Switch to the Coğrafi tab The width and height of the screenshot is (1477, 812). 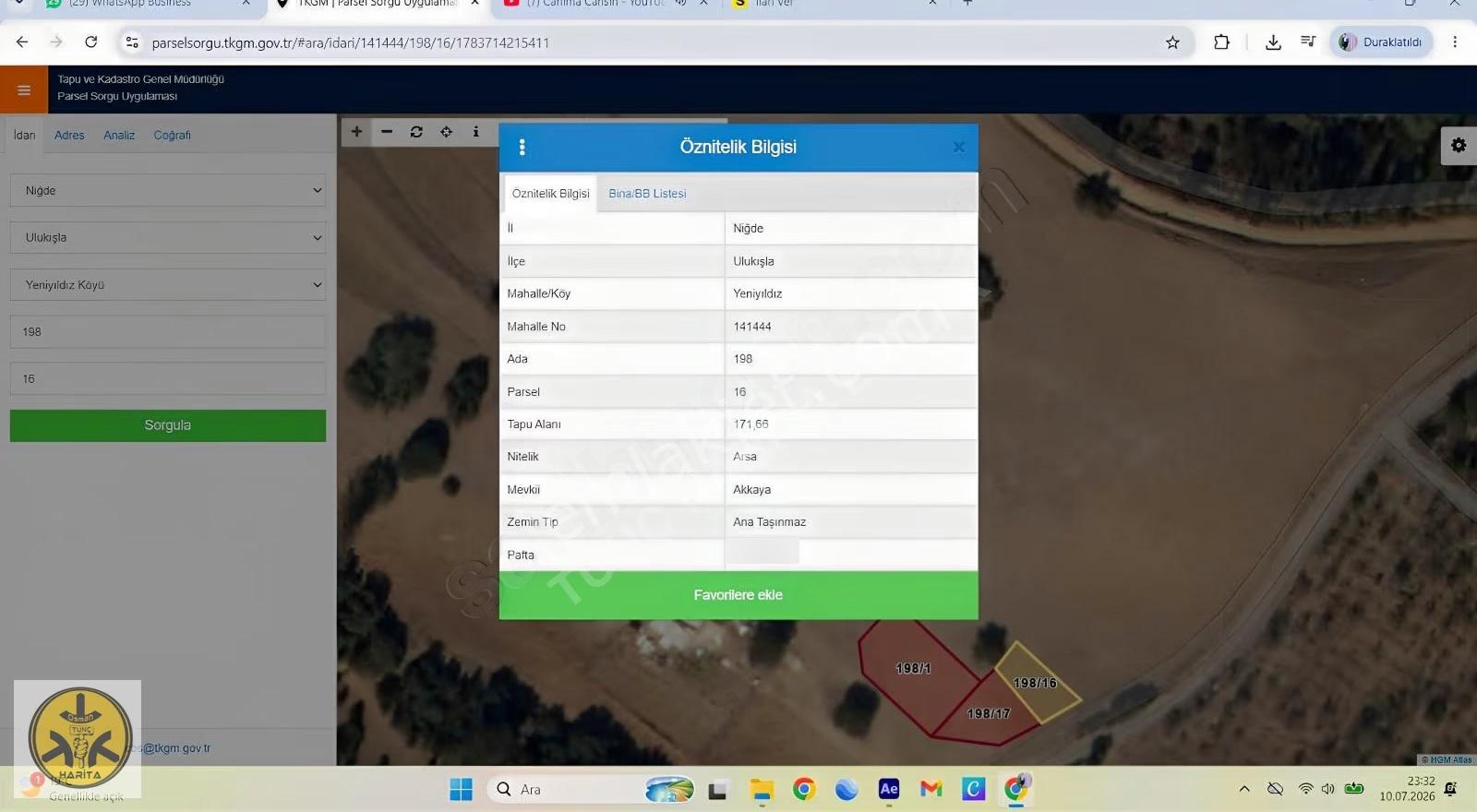[x=172, y=135]
